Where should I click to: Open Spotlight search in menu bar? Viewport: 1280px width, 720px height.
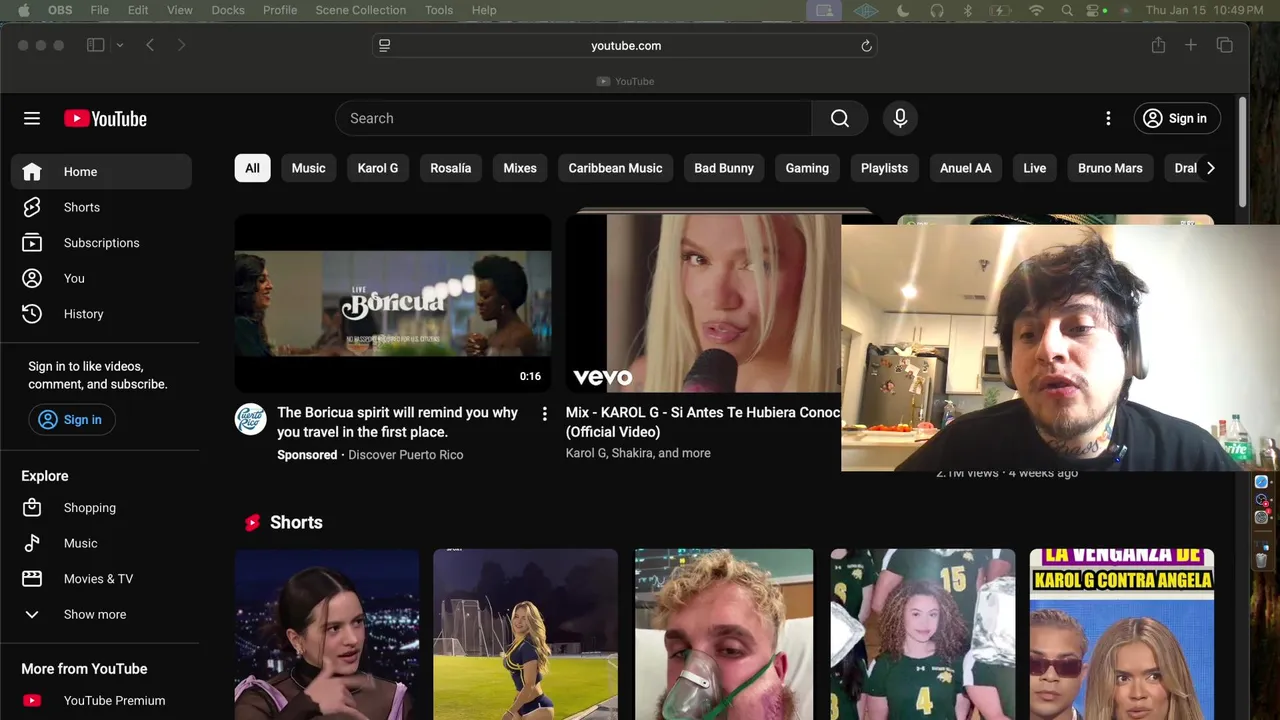pos(1067,10)
